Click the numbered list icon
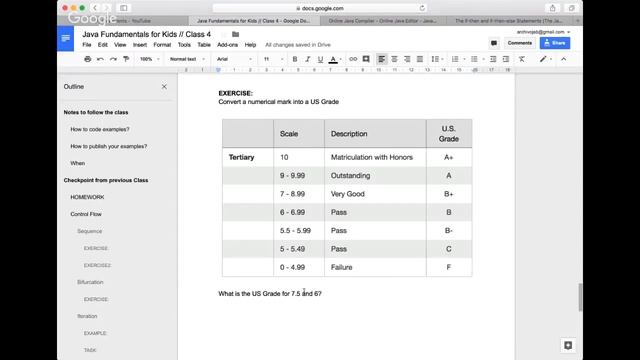Viewport: 640px width, 360px height. click(455, 59)
